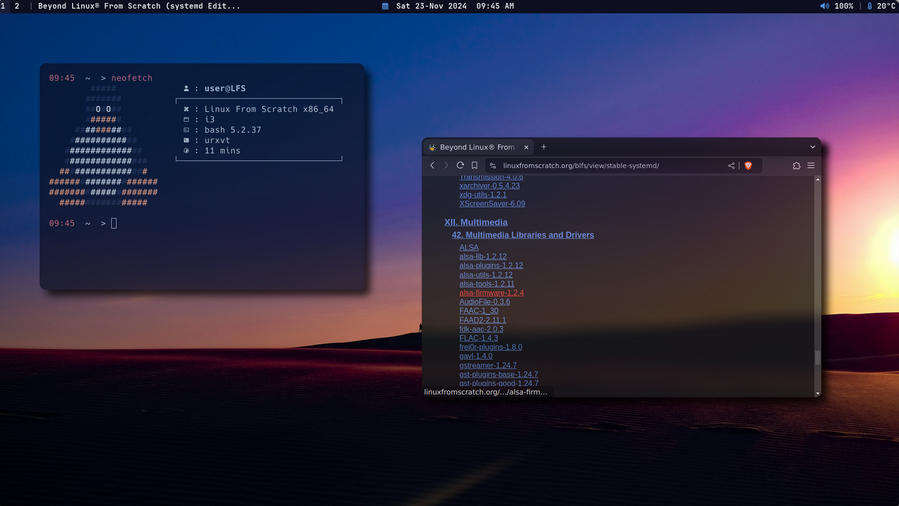Open the alsa-tools-1.2.11 link
This screenshot has width=899, height=506.
coord(486,284)
